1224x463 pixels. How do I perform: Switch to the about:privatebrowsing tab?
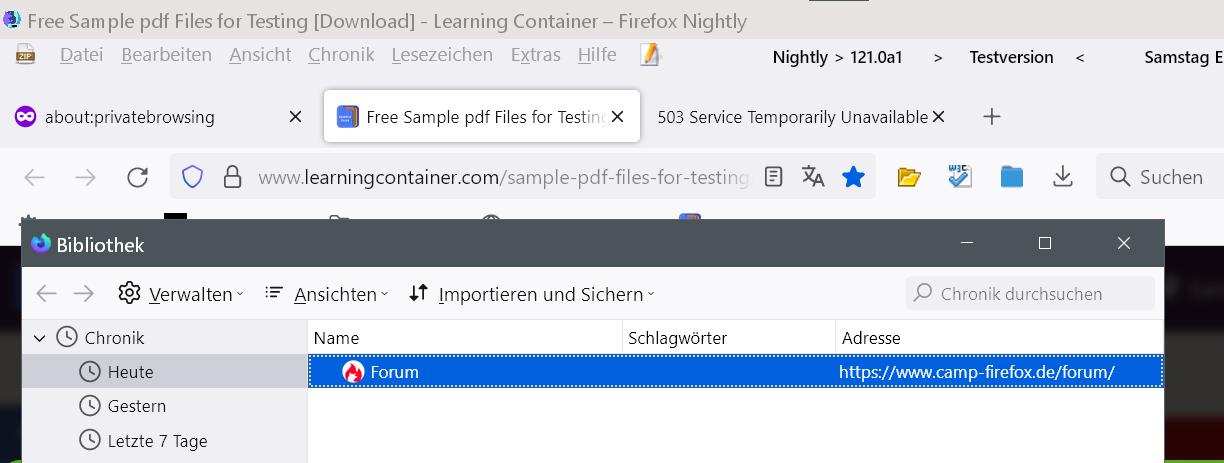click(130, 117)
